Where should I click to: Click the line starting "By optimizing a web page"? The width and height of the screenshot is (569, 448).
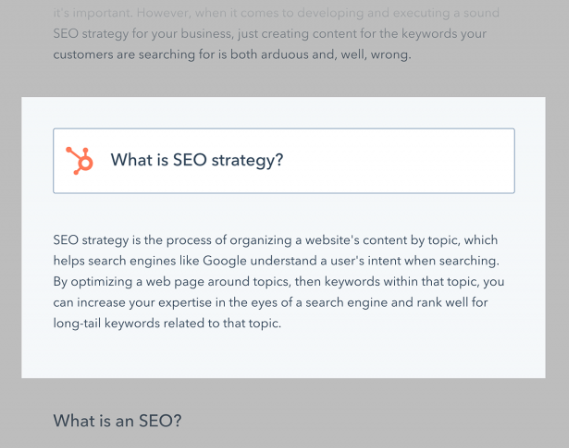pos(279,282)
